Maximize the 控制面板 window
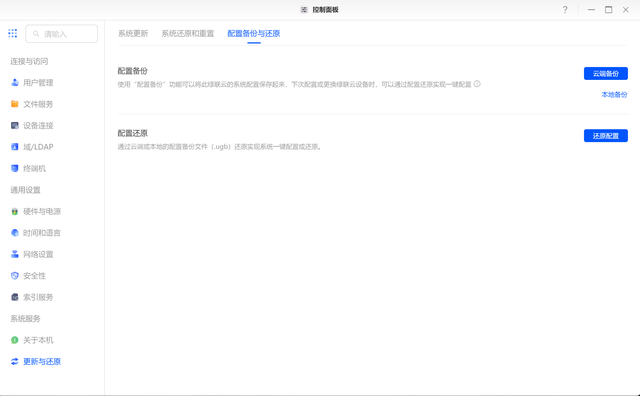This screenshot has width=640, height=396. [608, 9]
